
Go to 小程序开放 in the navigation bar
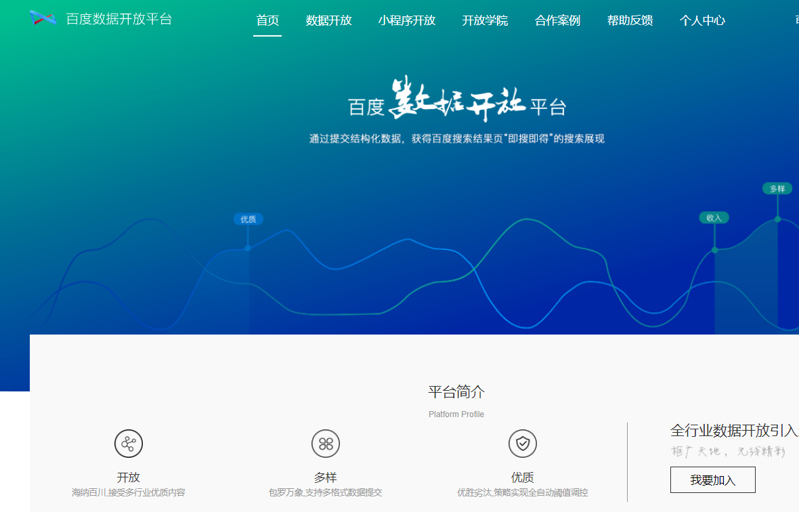(407, 20)
